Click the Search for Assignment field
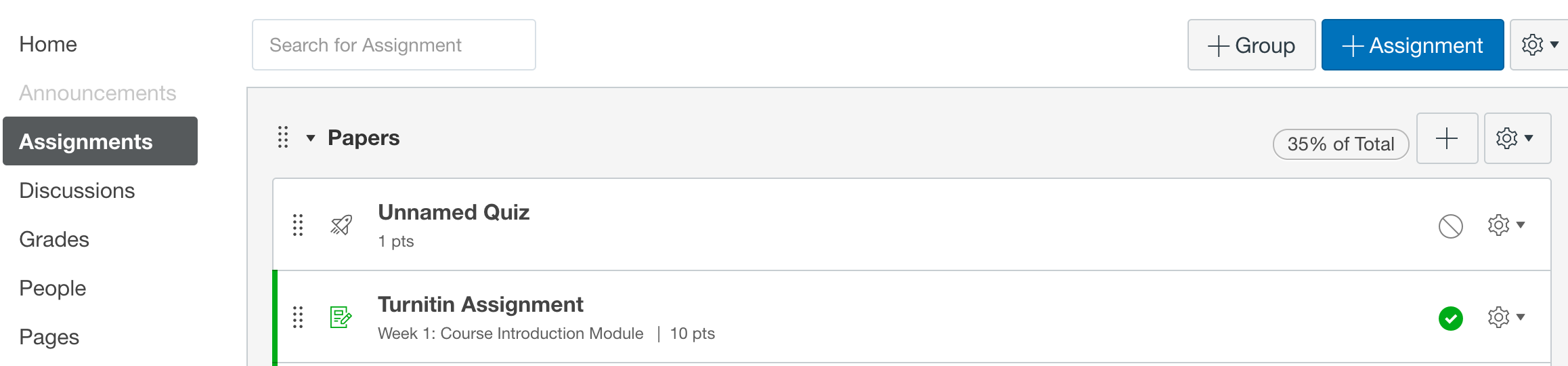This screenshot has height=366, width=1568. (x=393, y=45)
